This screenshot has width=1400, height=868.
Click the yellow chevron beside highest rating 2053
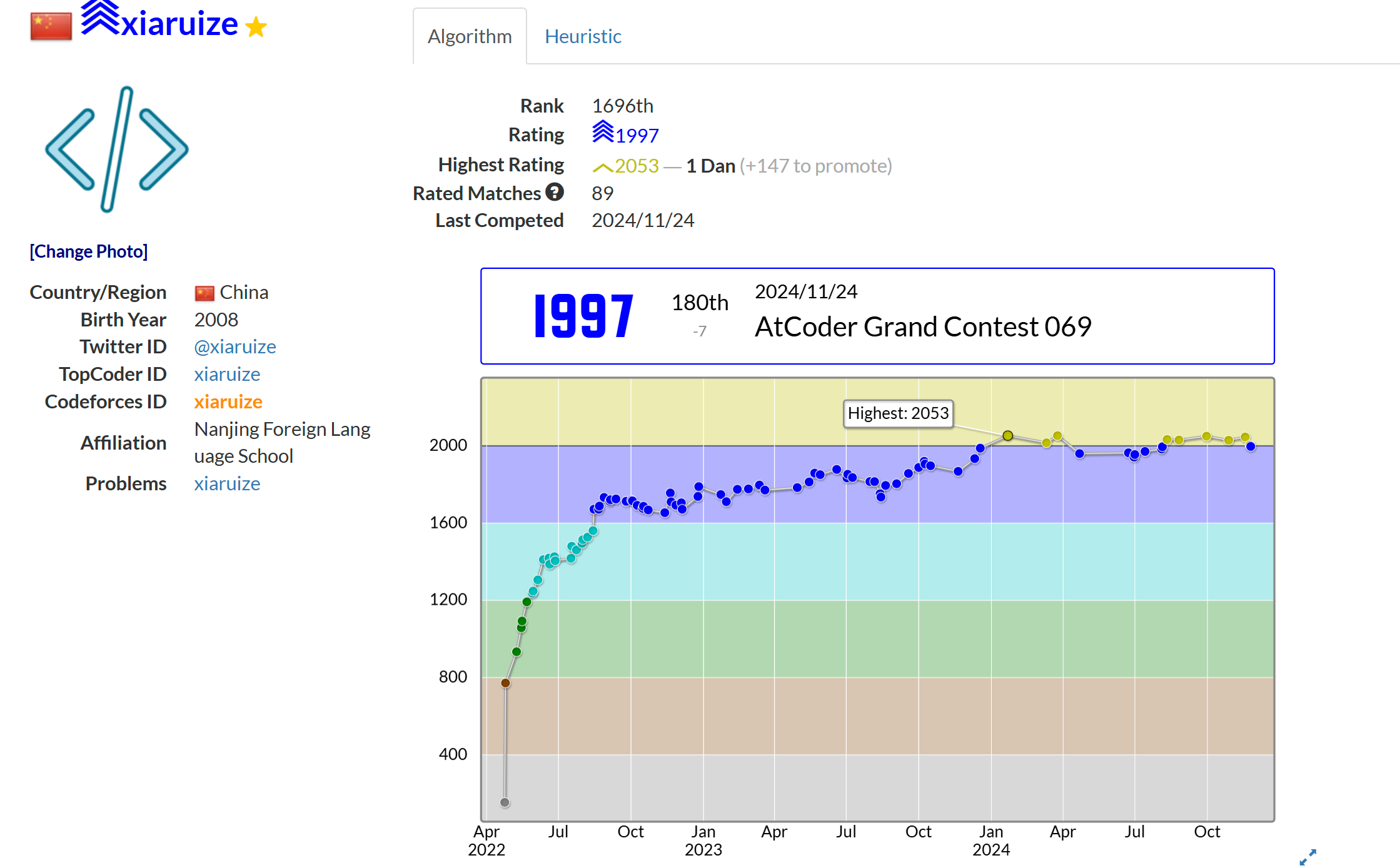602,166
